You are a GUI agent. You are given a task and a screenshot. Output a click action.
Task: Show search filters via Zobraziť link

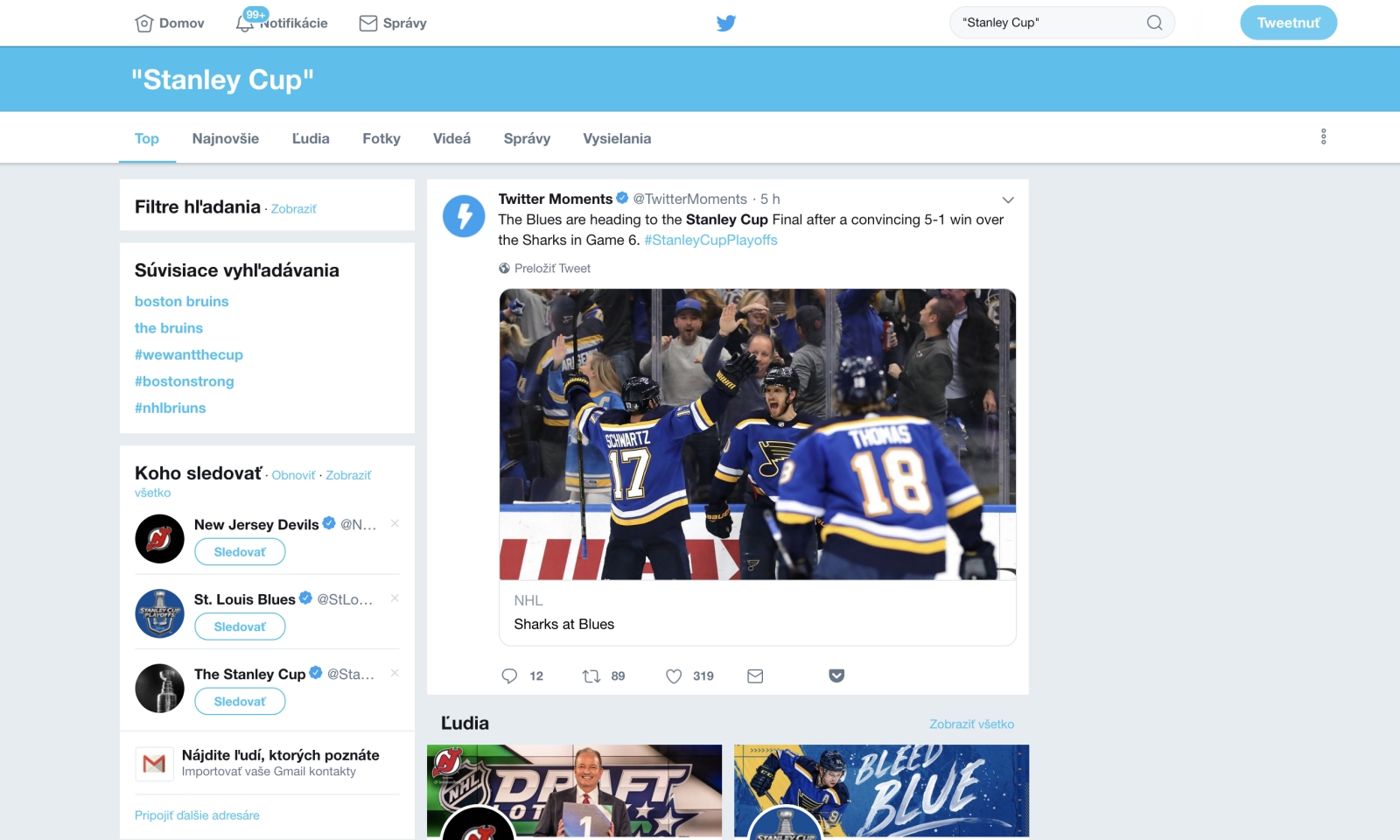(294, 209)
